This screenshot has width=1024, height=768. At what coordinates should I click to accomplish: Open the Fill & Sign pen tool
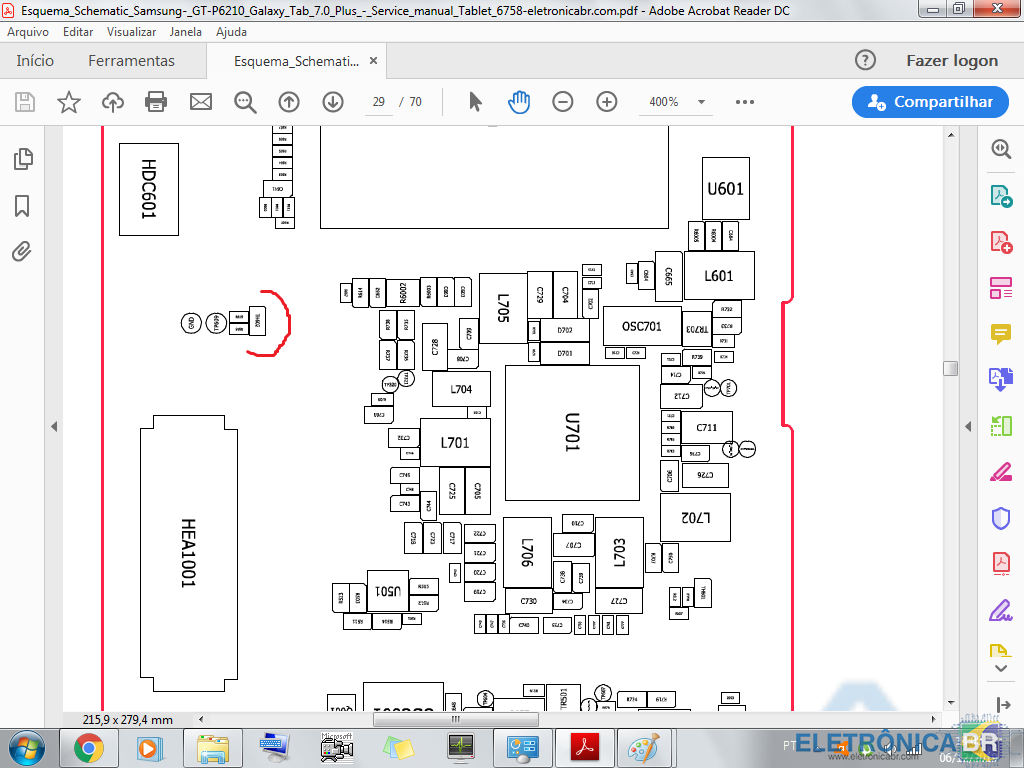pos(1000,471)
